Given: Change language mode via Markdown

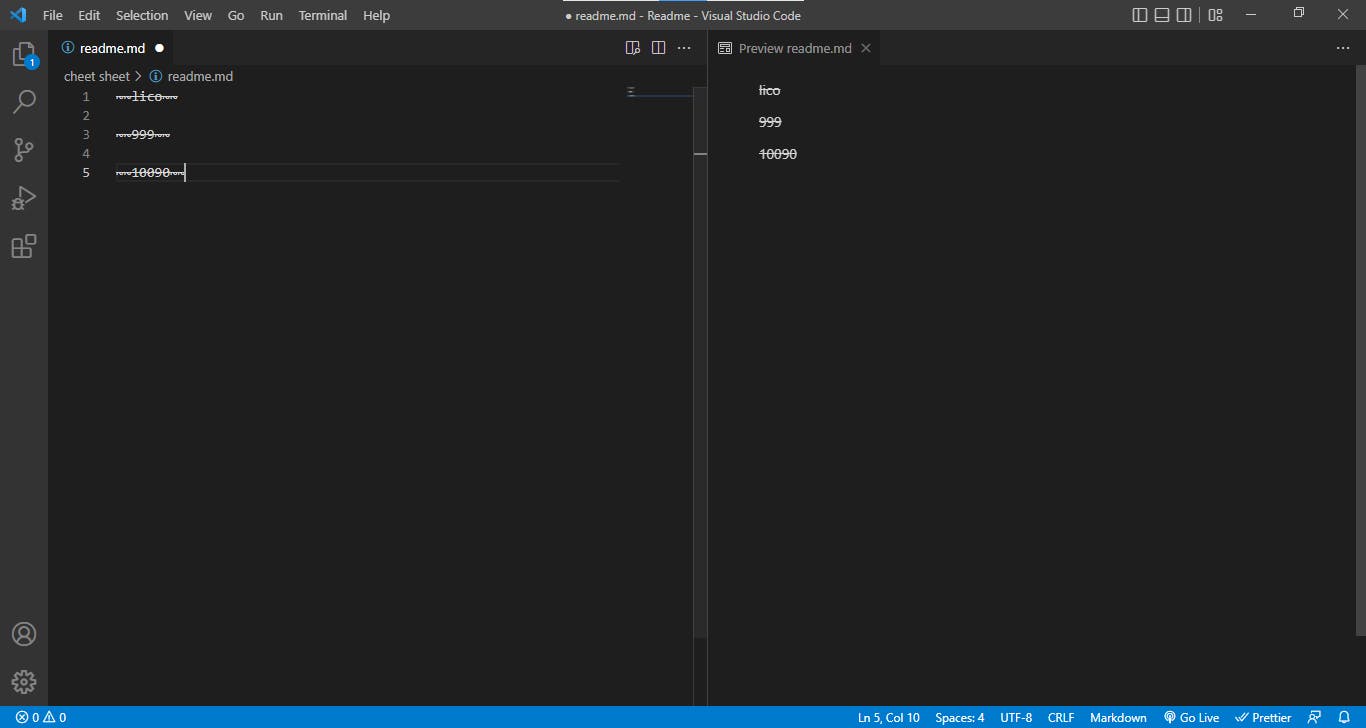Looking at the screenshot, I should (1118, 717).
